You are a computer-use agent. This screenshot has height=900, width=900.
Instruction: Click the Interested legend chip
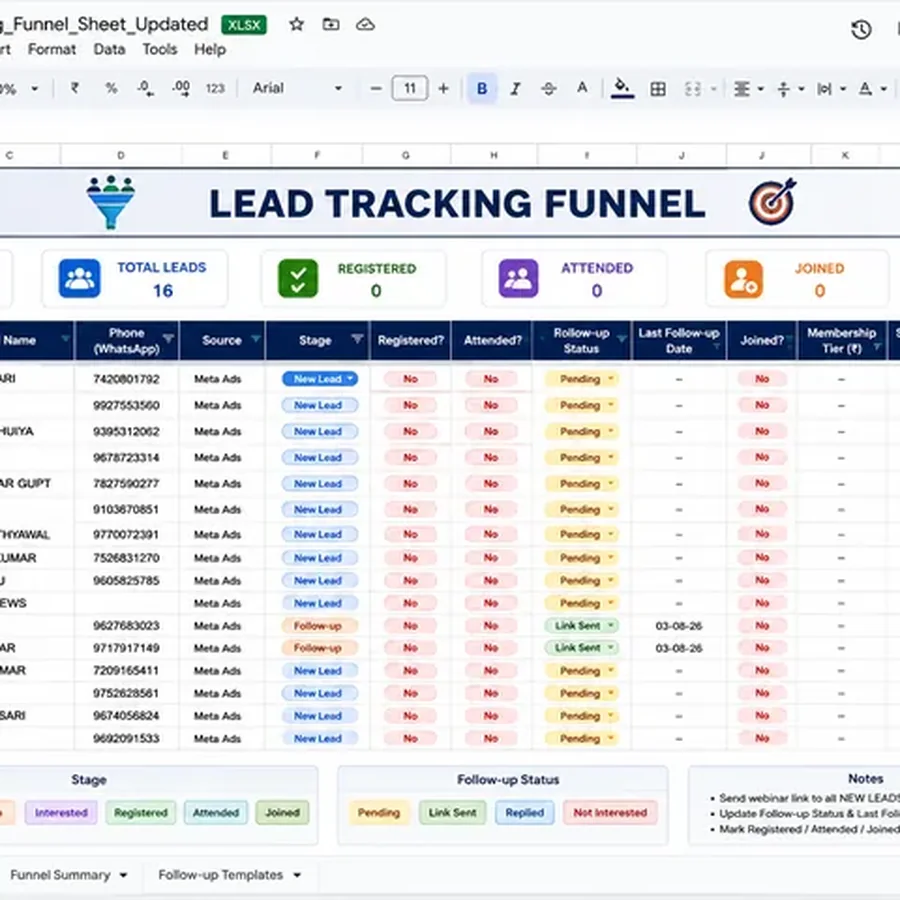pyautogui.click(x=61, y=813)
